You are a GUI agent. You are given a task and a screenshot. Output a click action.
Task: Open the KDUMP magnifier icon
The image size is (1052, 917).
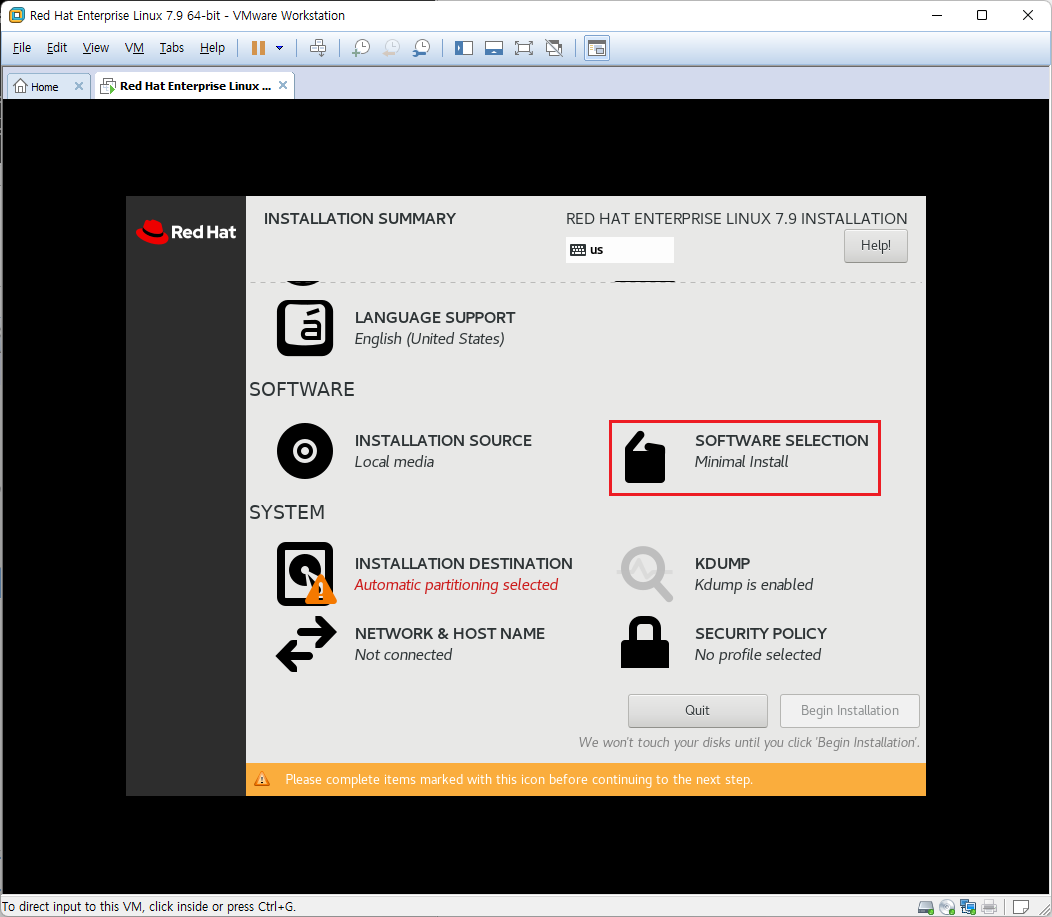[x=645, y=574]
